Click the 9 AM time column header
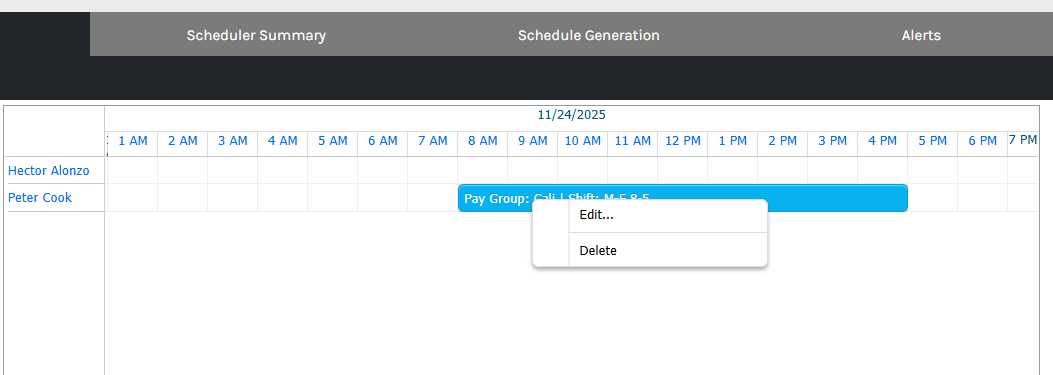The width and height of the screenshot is (1053, 375). (533, 141)
